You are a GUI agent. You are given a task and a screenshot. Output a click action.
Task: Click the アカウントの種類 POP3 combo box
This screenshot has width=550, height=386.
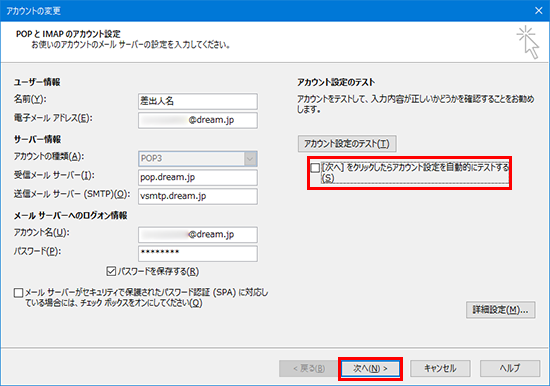198,159
